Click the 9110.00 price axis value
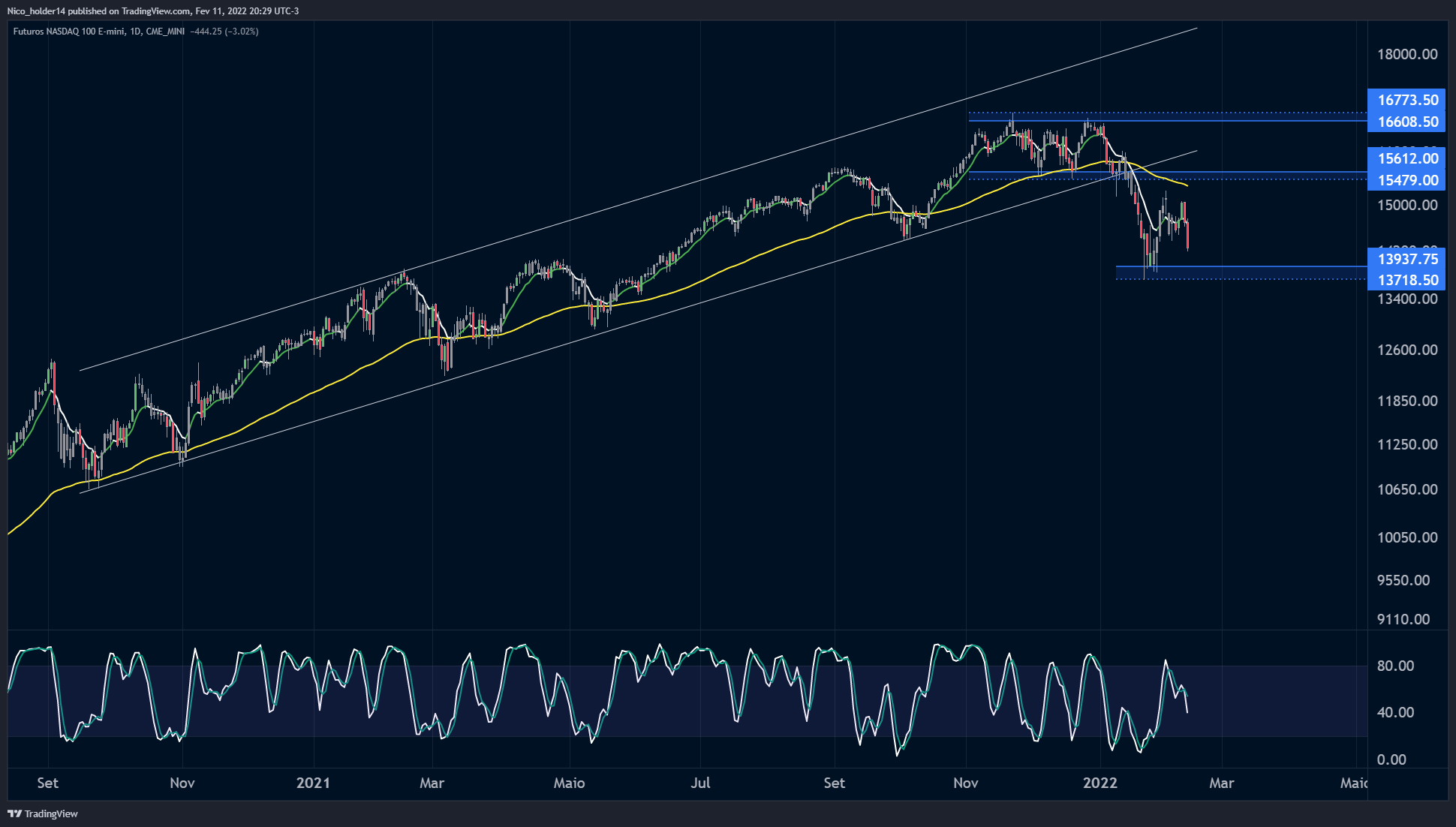This screenshot has width=1456, height=827. [x=1403, y=619]
